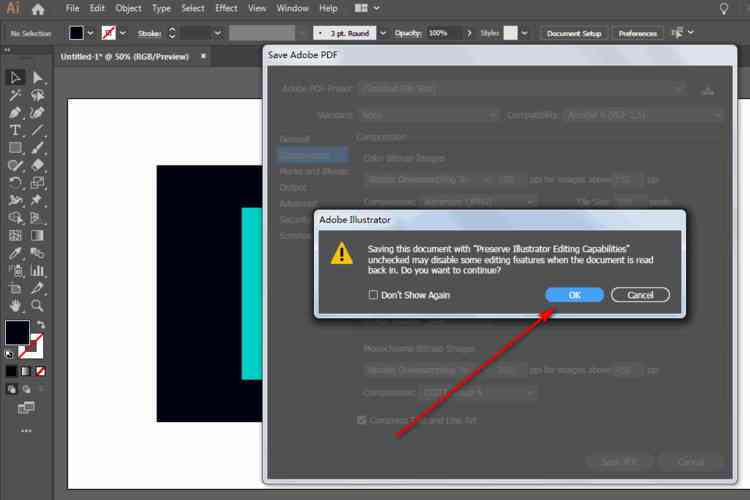Select the Scale tool
The height and width of the screenshot is (500, 750).
click(x=37, y=183)
